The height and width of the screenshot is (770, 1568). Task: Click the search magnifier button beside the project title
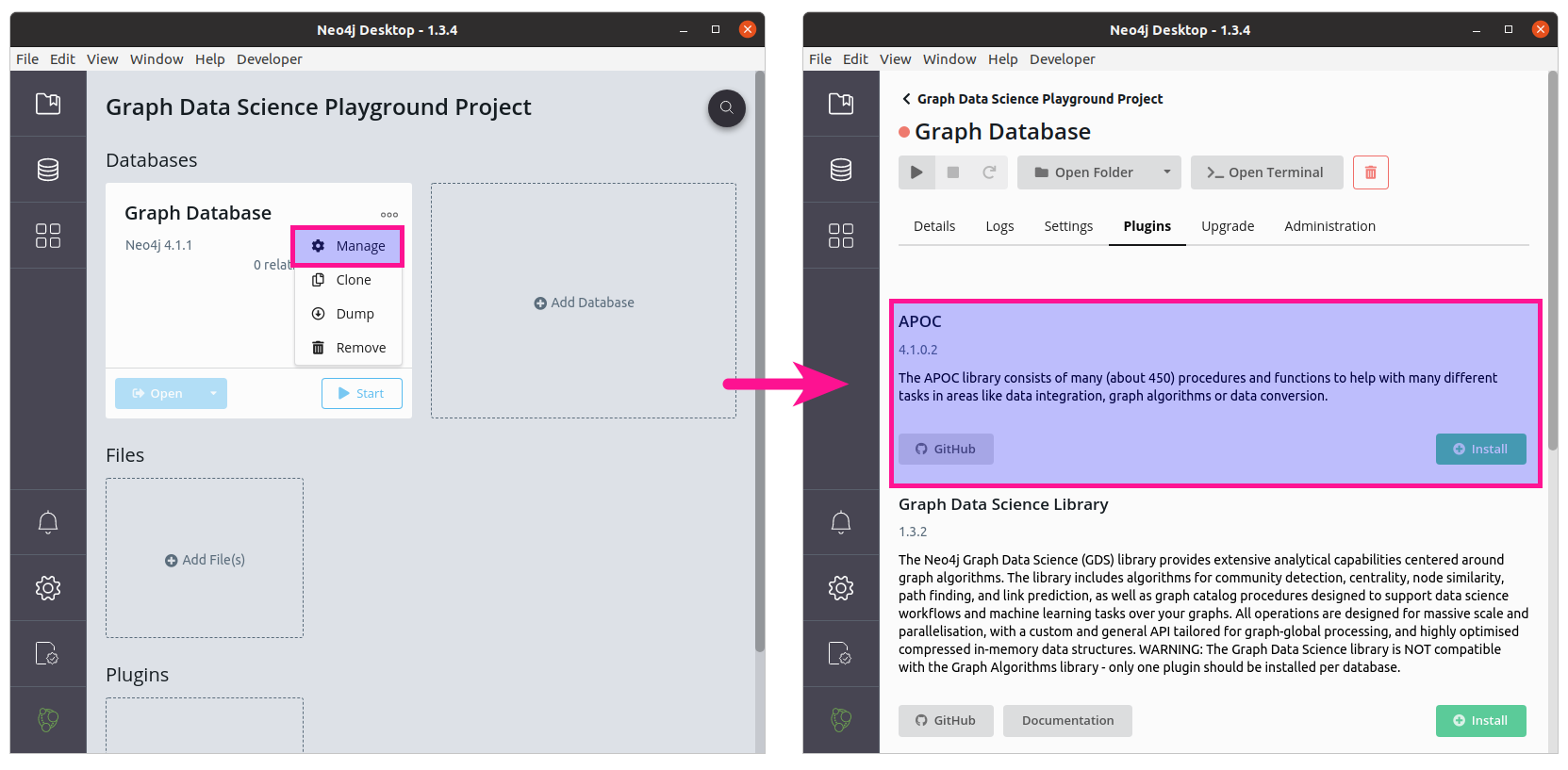coord(727,107)
